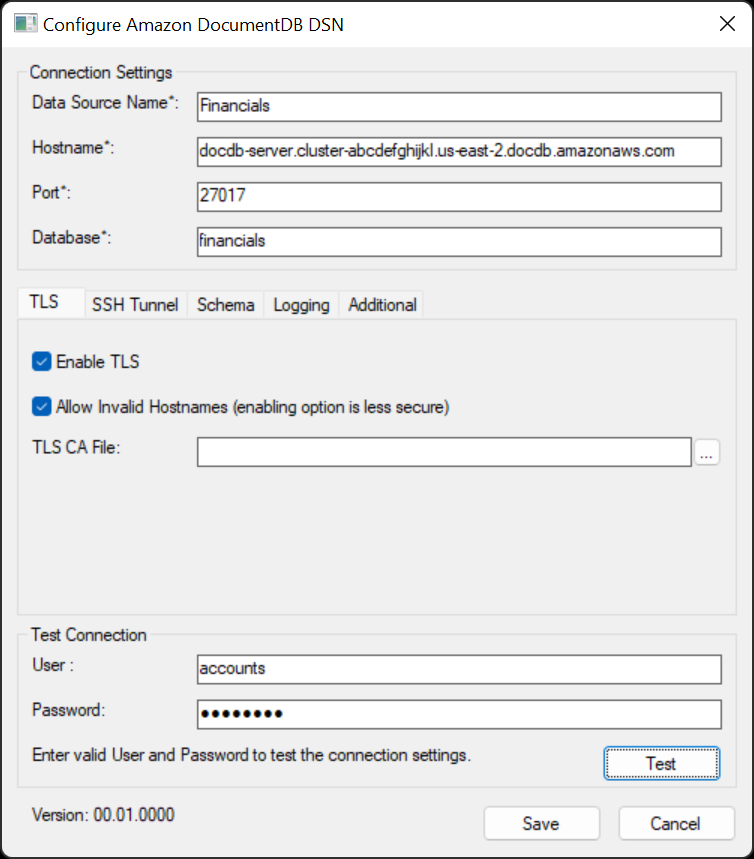Switch to the Logging tab
The height and width of the screenshot is (859, 754).
click(301, 305)
